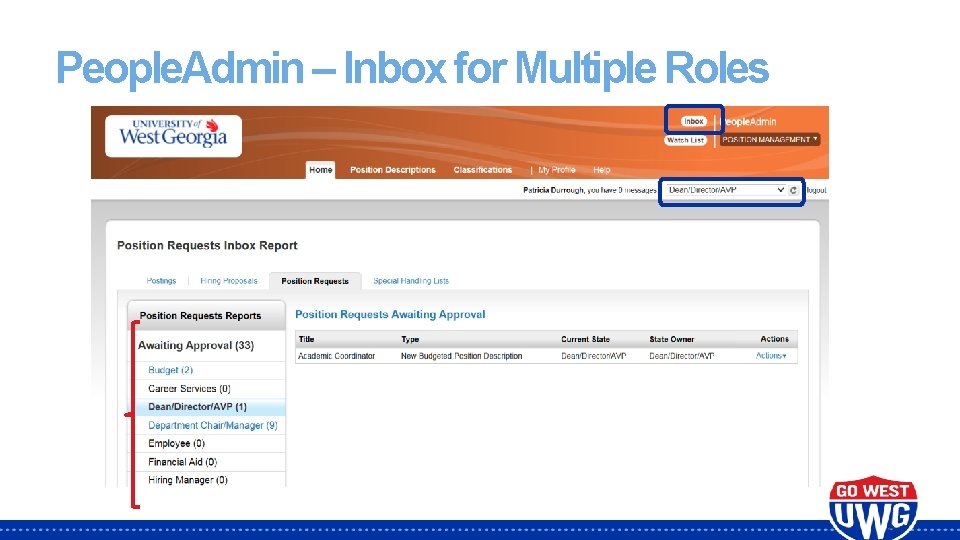
Task: Click the Type column header
Action: (410, 339)
